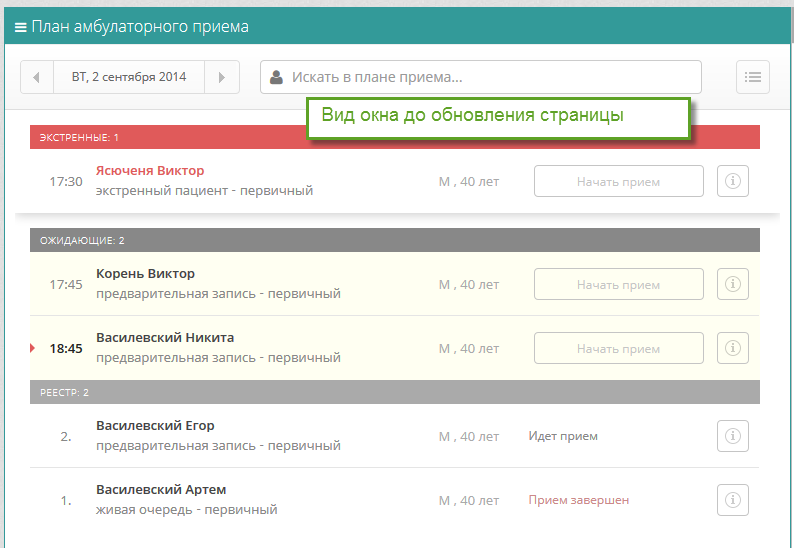Click the План амбулаторного приема title

click(140, 26)
